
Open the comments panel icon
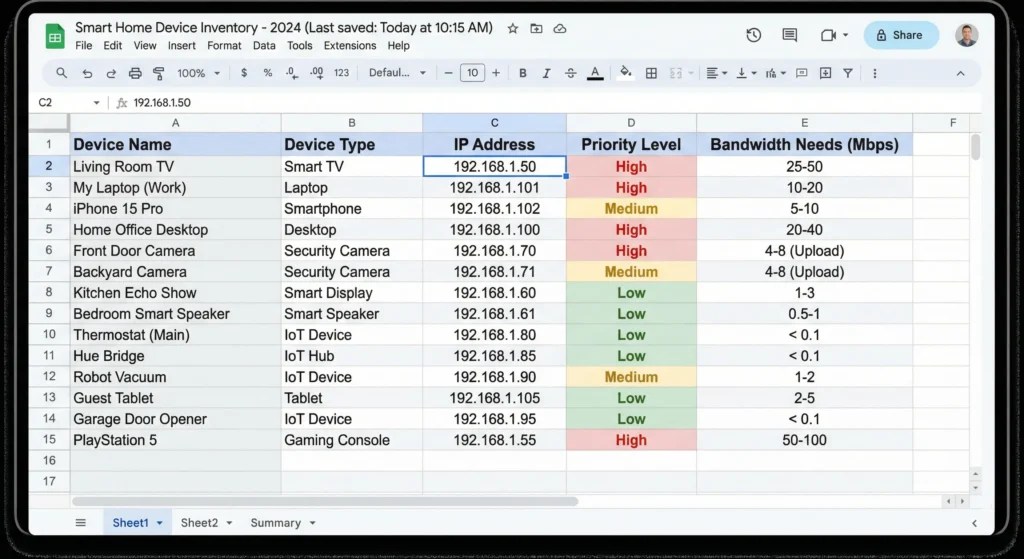click(790, 35)
